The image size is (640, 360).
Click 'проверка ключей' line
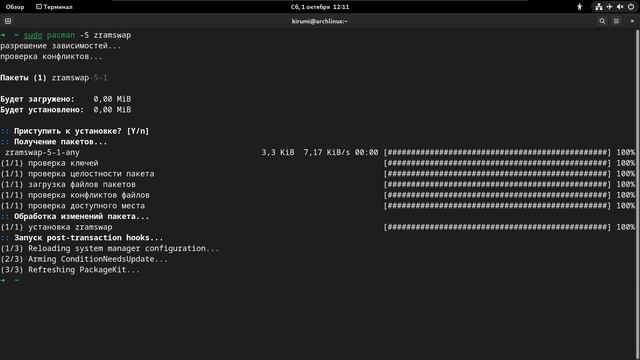[x=49, y=163]
